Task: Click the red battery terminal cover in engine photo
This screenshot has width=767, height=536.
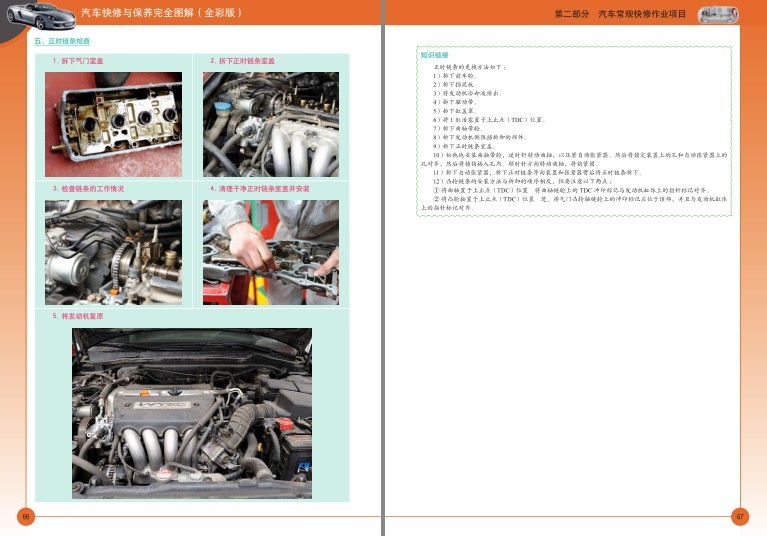Action: [284, 424]
